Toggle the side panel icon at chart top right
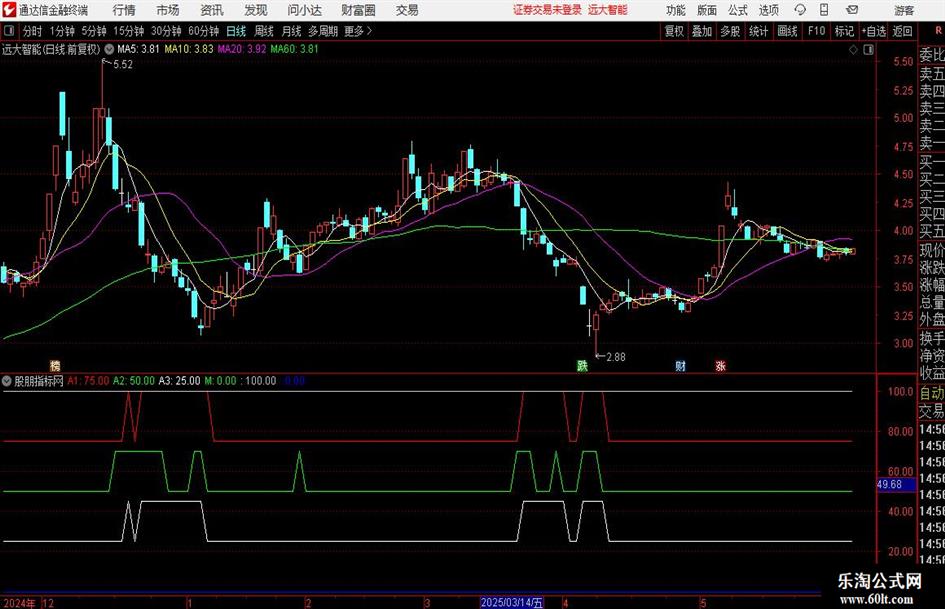 [x=868, y=50]
